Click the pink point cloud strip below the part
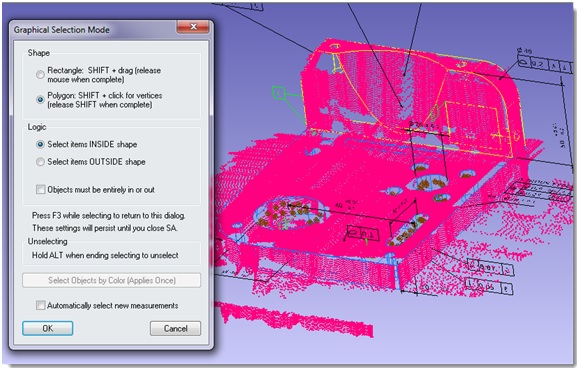The width and height of the screenshot is (583, 379). click(x=294, y=319)
